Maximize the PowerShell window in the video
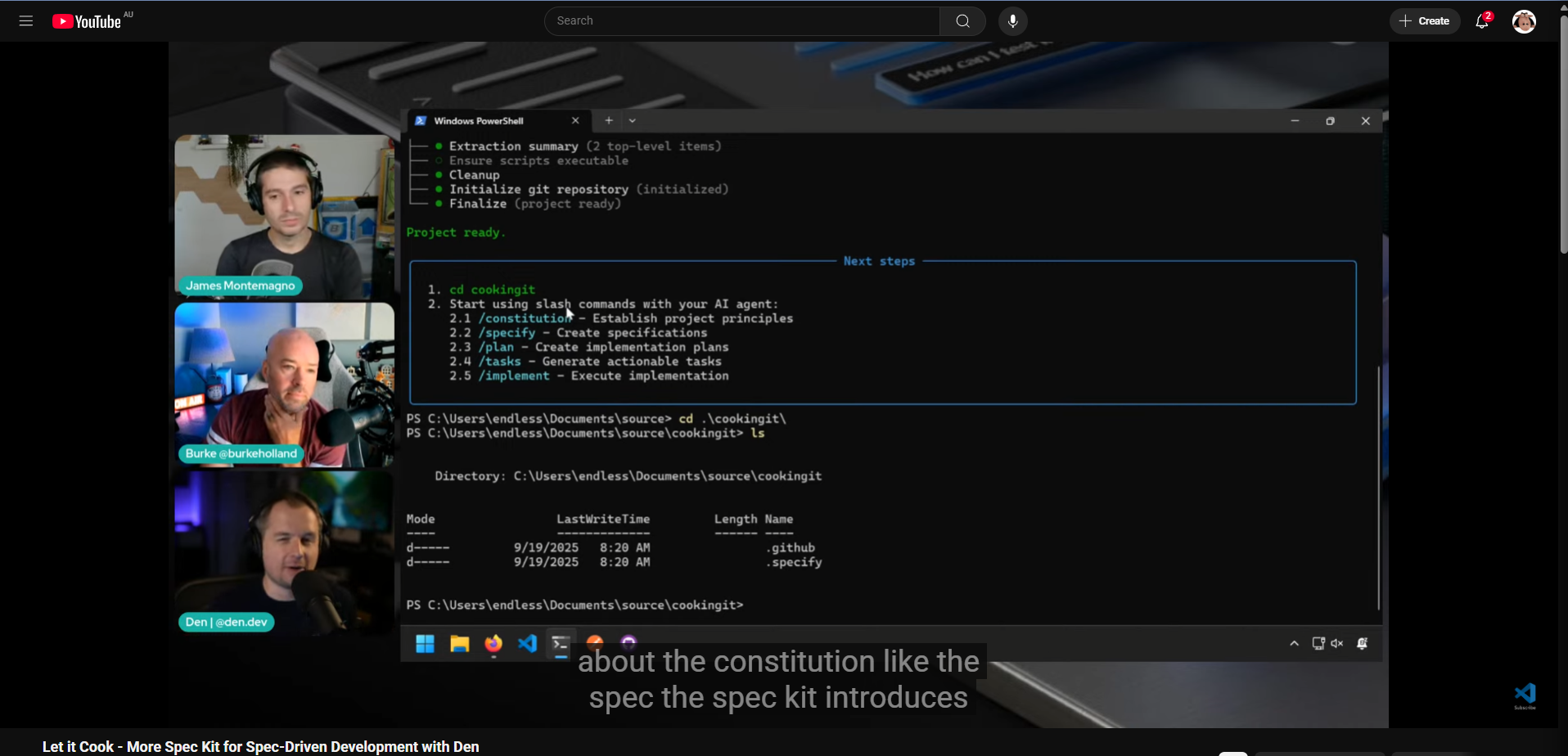This screenshot has height=756, width=1568. coord(1331,121)
